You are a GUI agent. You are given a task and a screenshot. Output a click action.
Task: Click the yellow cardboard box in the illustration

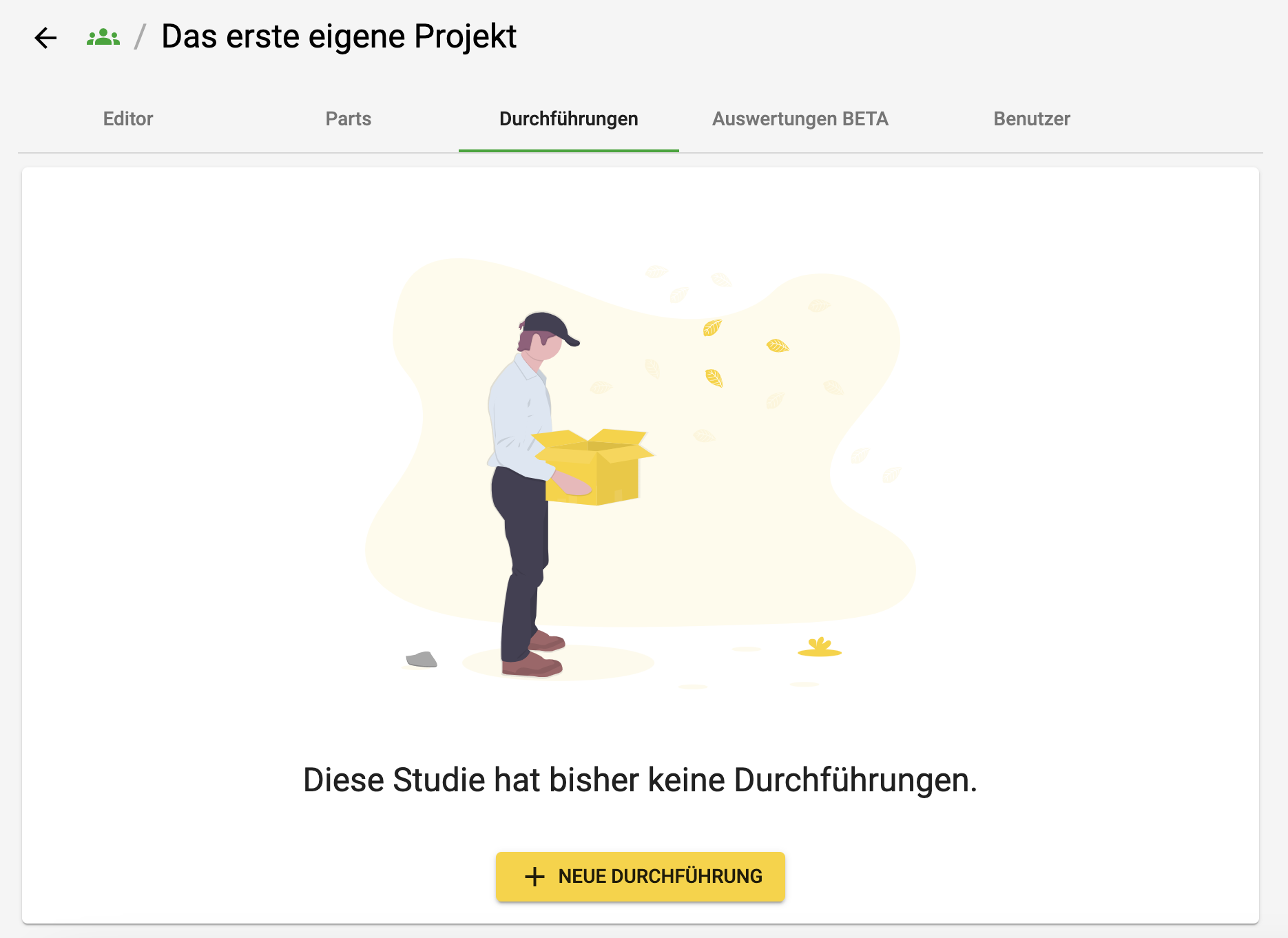coord(594,467)
